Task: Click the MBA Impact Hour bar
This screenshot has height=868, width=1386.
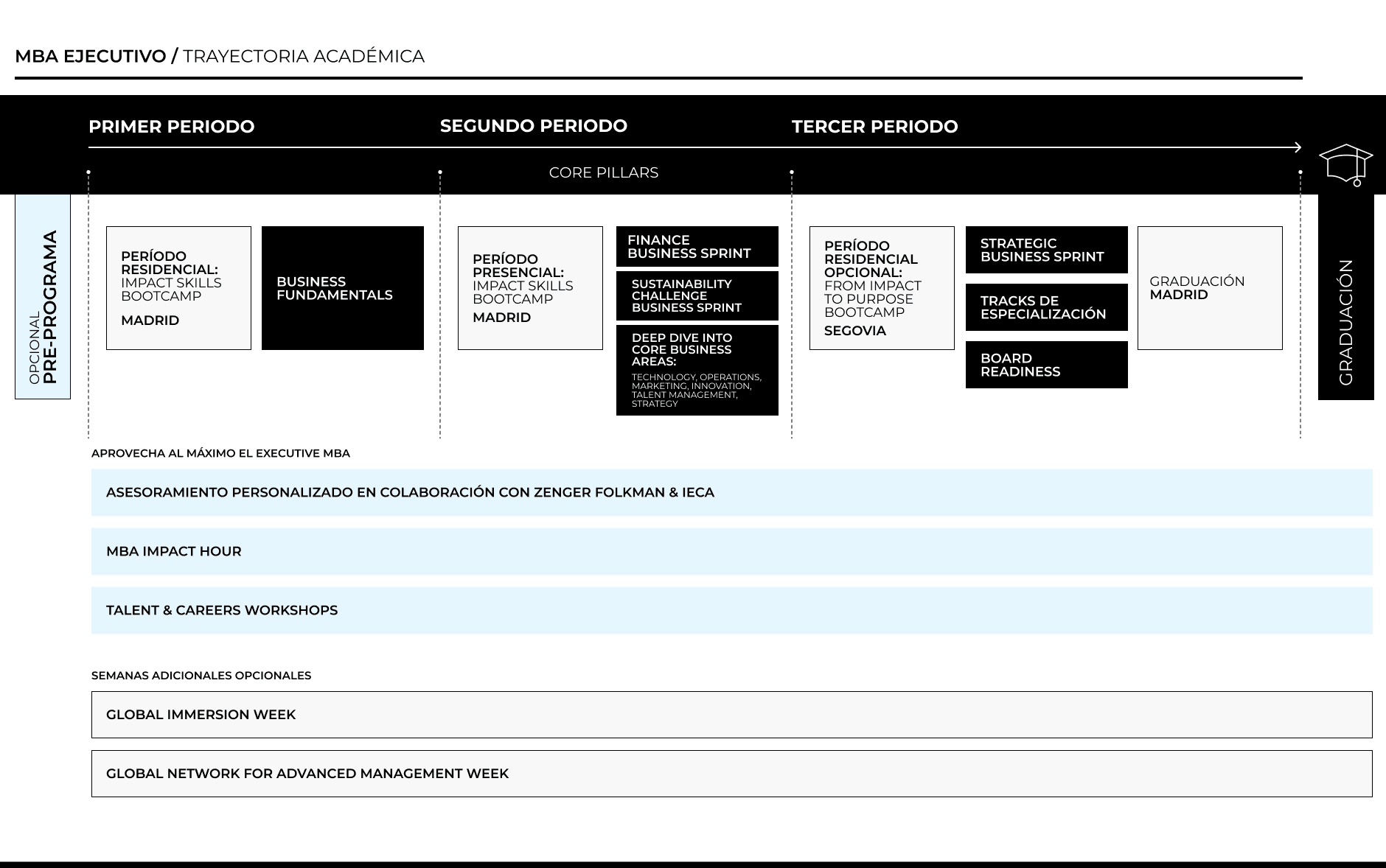Action: (x=732, y=551)
